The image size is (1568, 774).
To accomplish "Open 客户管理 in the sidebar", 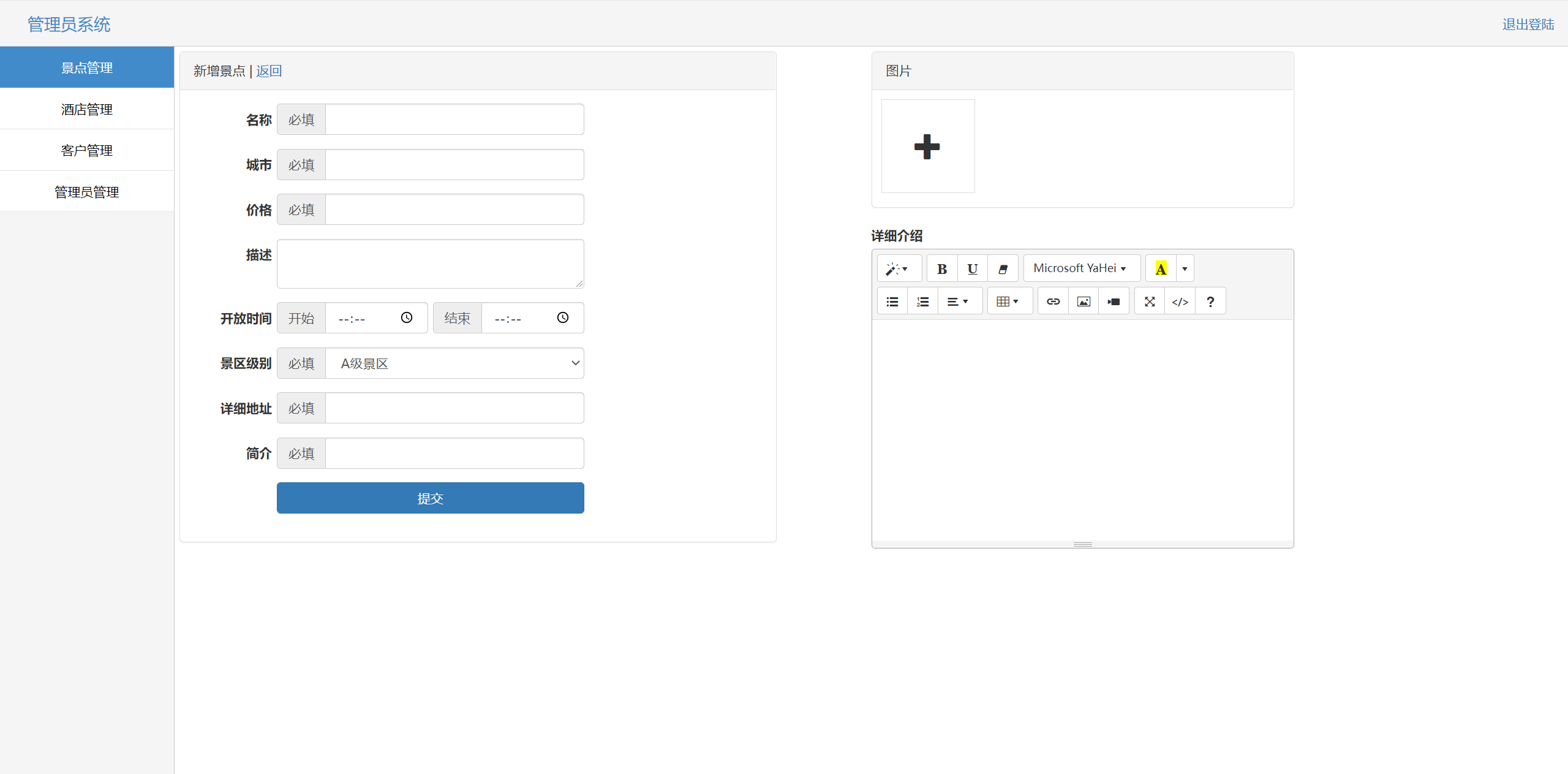I will [x=87, y=150].
